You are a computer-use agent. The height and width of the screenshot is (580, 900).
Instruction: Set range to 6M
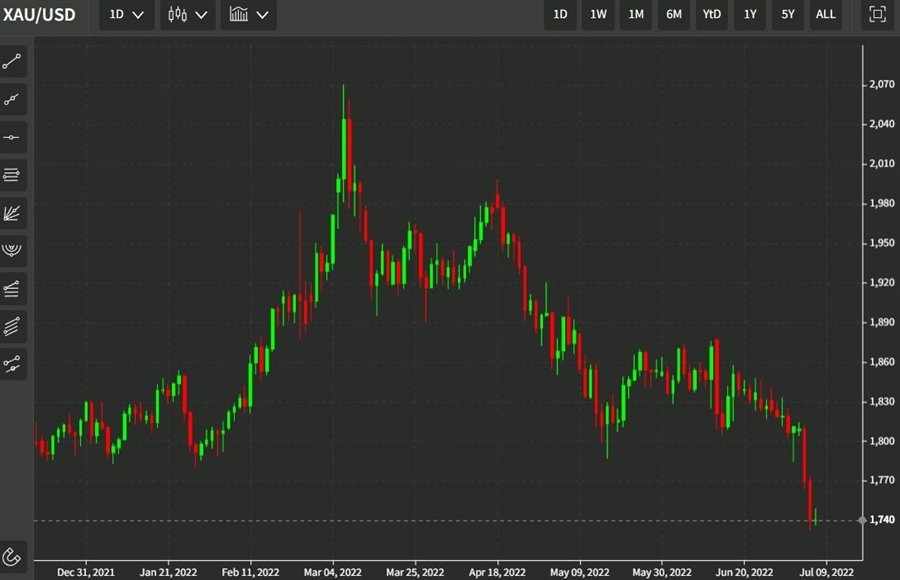tap(674, 14)
